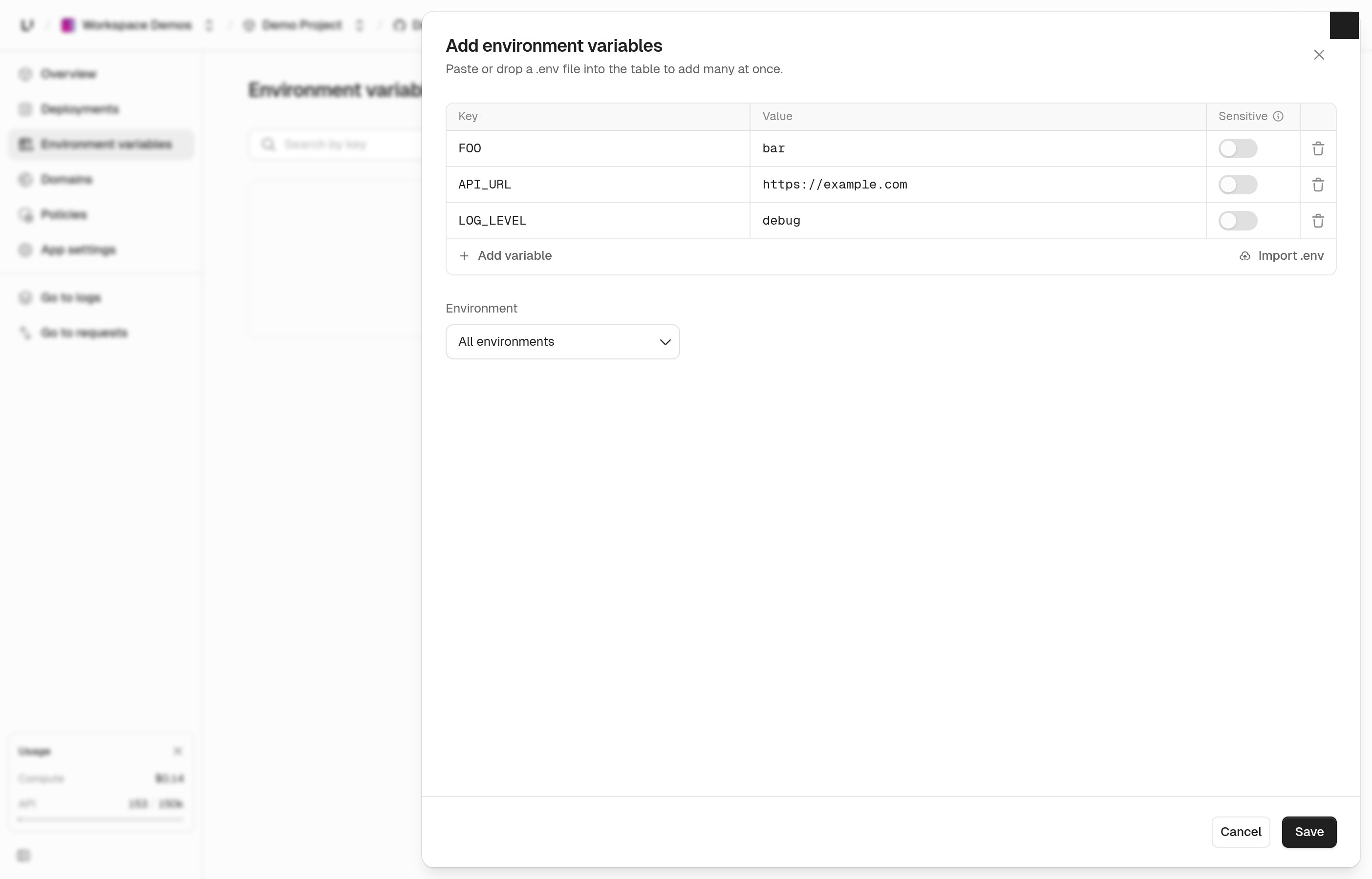The width and height of the screenshot is (1372, 879).
Task: Click the Sensitive info icon
Action: [x=1278, y=116]
